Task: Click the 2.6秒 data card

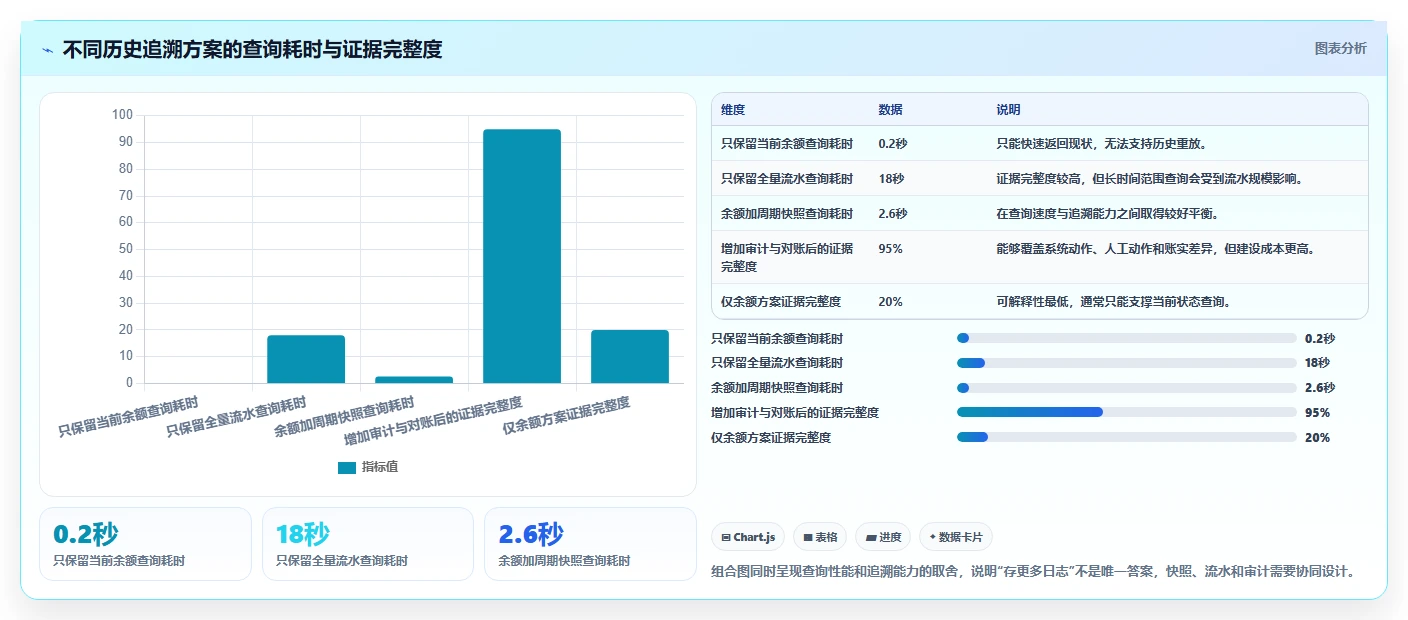Action: (590, 544)
